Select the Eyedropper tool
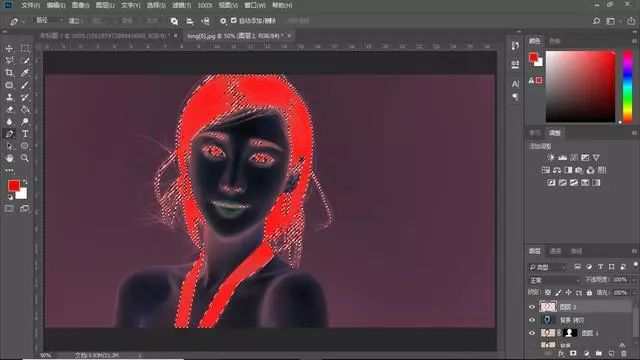Image resolution: width=640 pixels, height=360 pixels. pyautogui.click(x=25, y=73)
